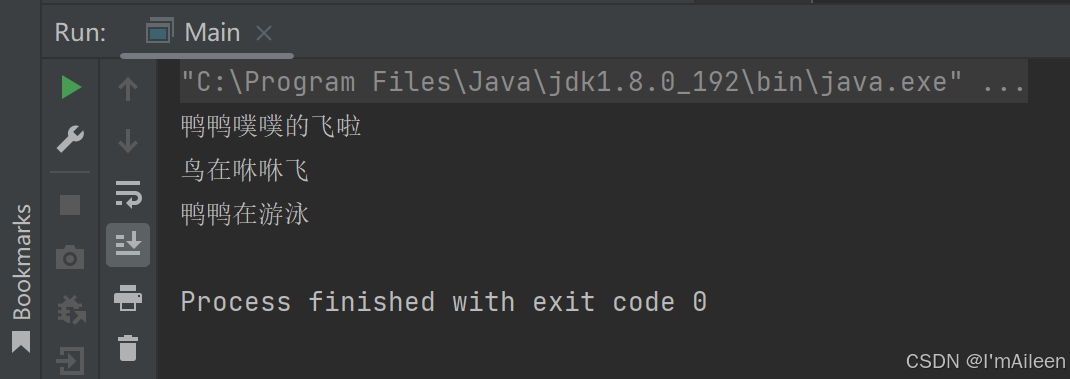The width and height of the screenshot is (1070, 379).
Task: Click the java.exe command line path
Action: point(573,83)
